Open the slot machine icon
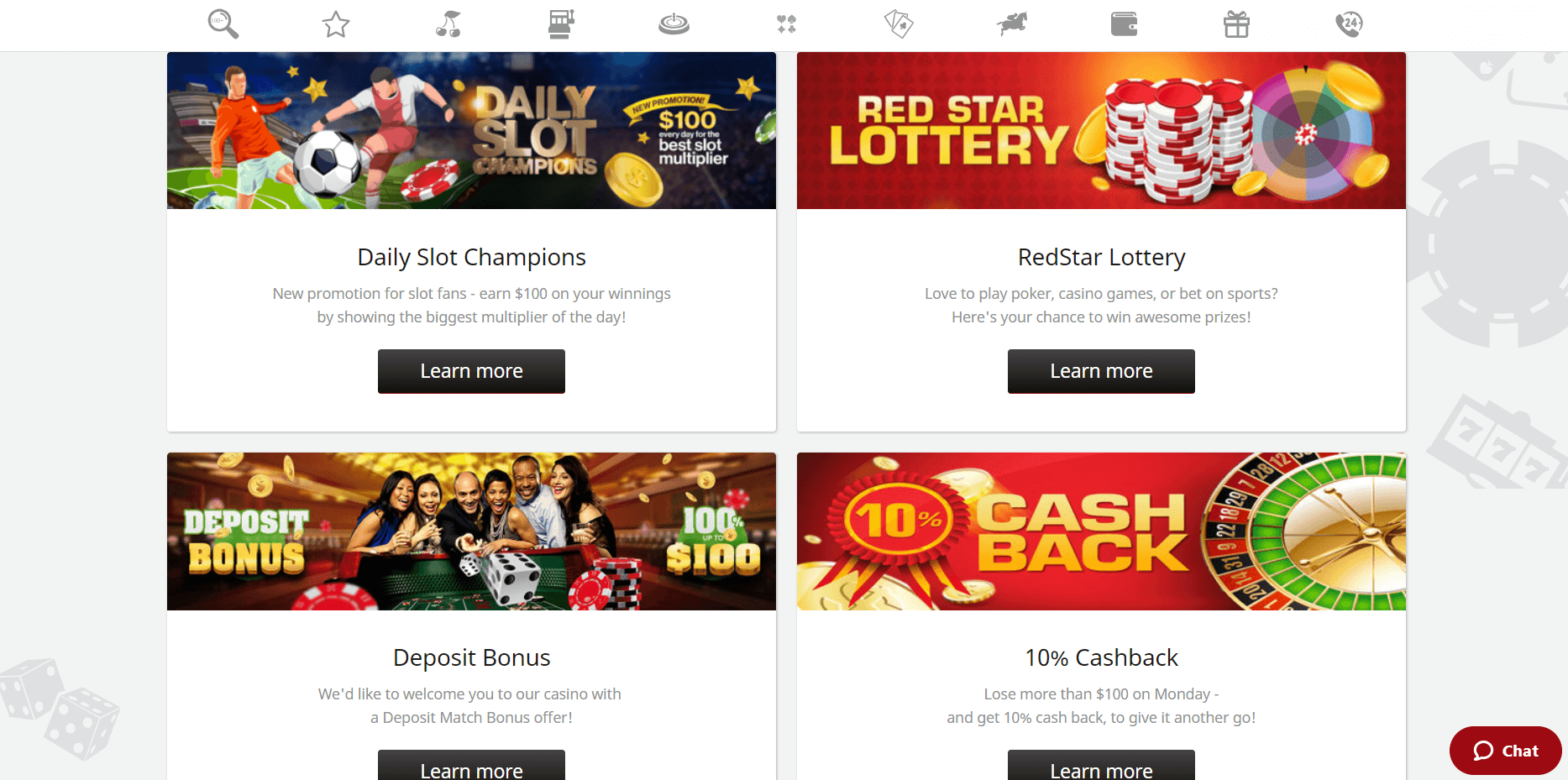This screenshot has height=780, width=1568. click(x=561, y=24)
